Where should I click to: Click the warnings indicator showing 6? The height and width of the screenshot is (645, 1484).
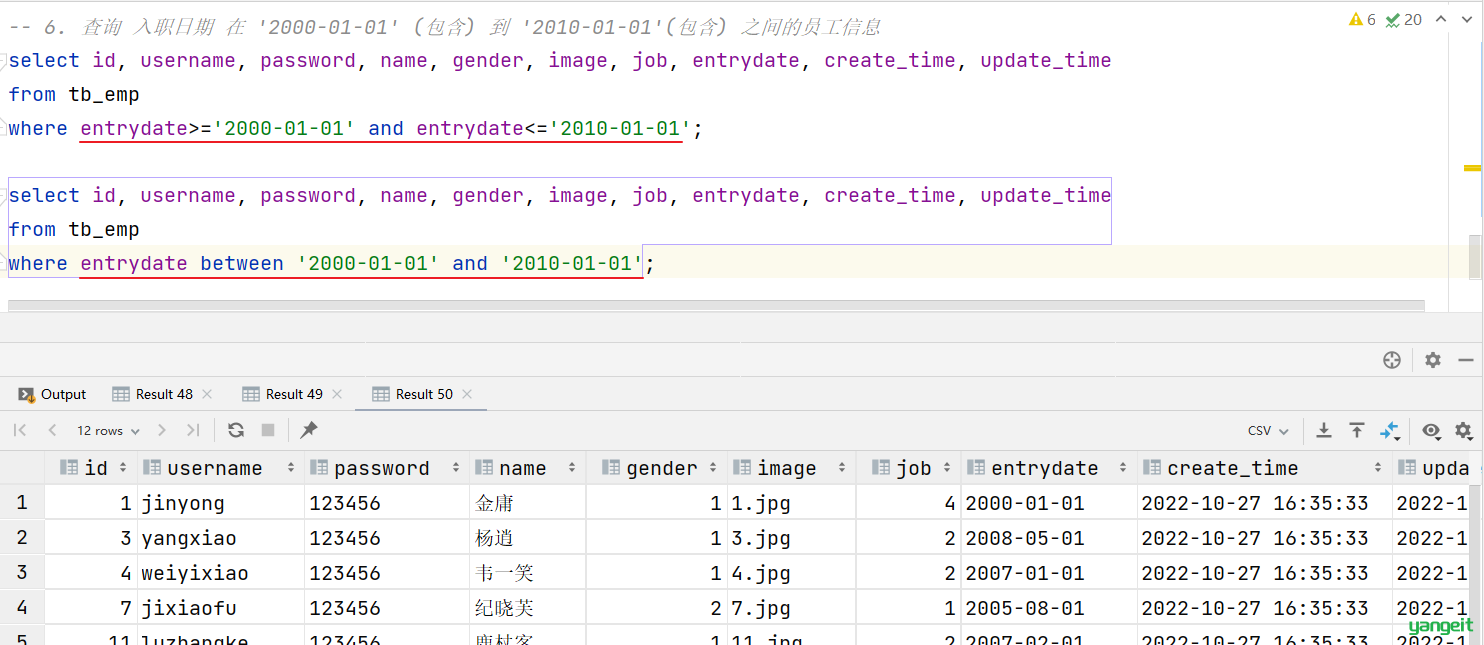pos(1362,19)
